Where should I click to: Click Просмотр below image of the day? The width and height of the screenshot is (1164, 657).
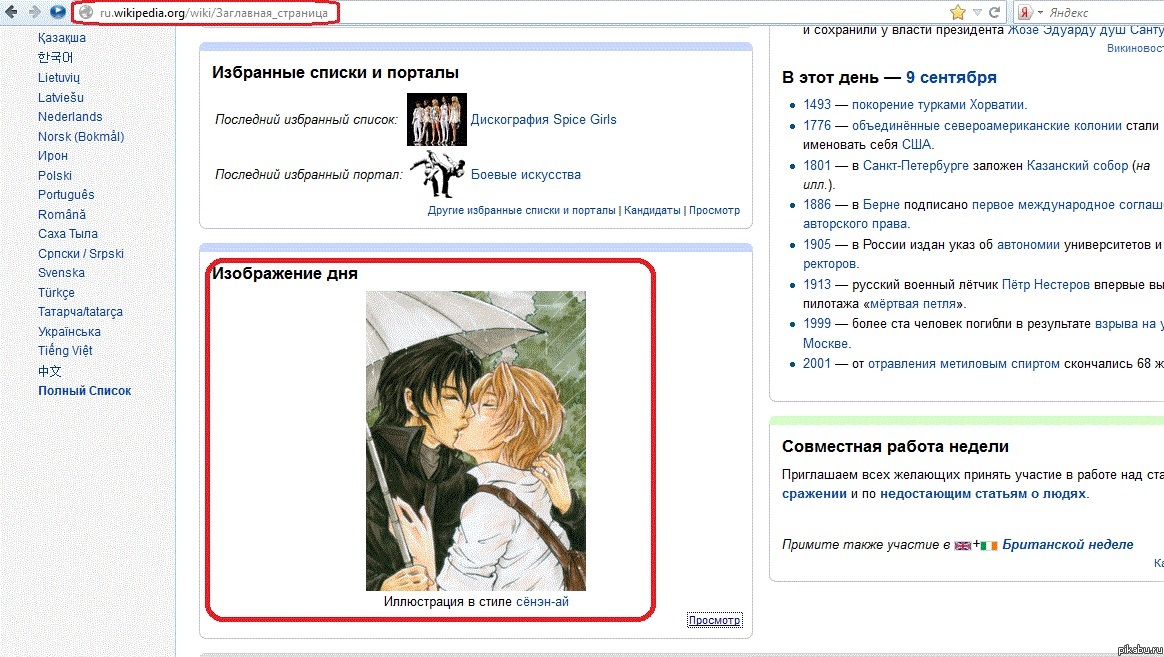pos(714,620)
